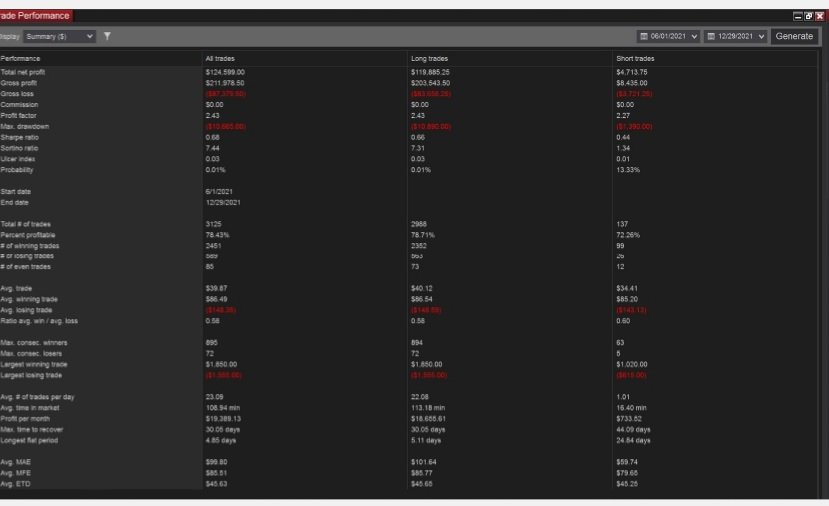Select the Max. drawdown row label
The height and width of the screenshot is (506, 829).
tap(24, 126)
